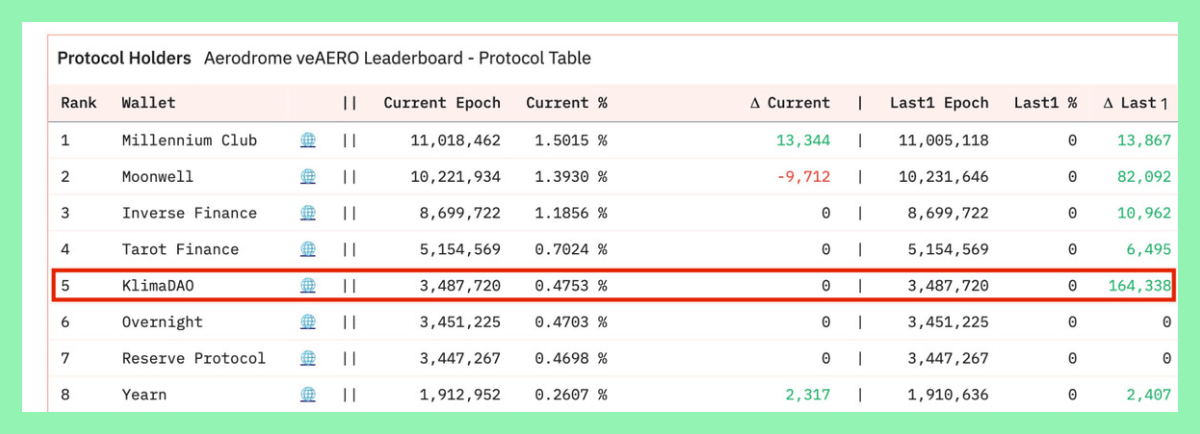
Task: Sort by Current % column header
Action: coord(567,103)
